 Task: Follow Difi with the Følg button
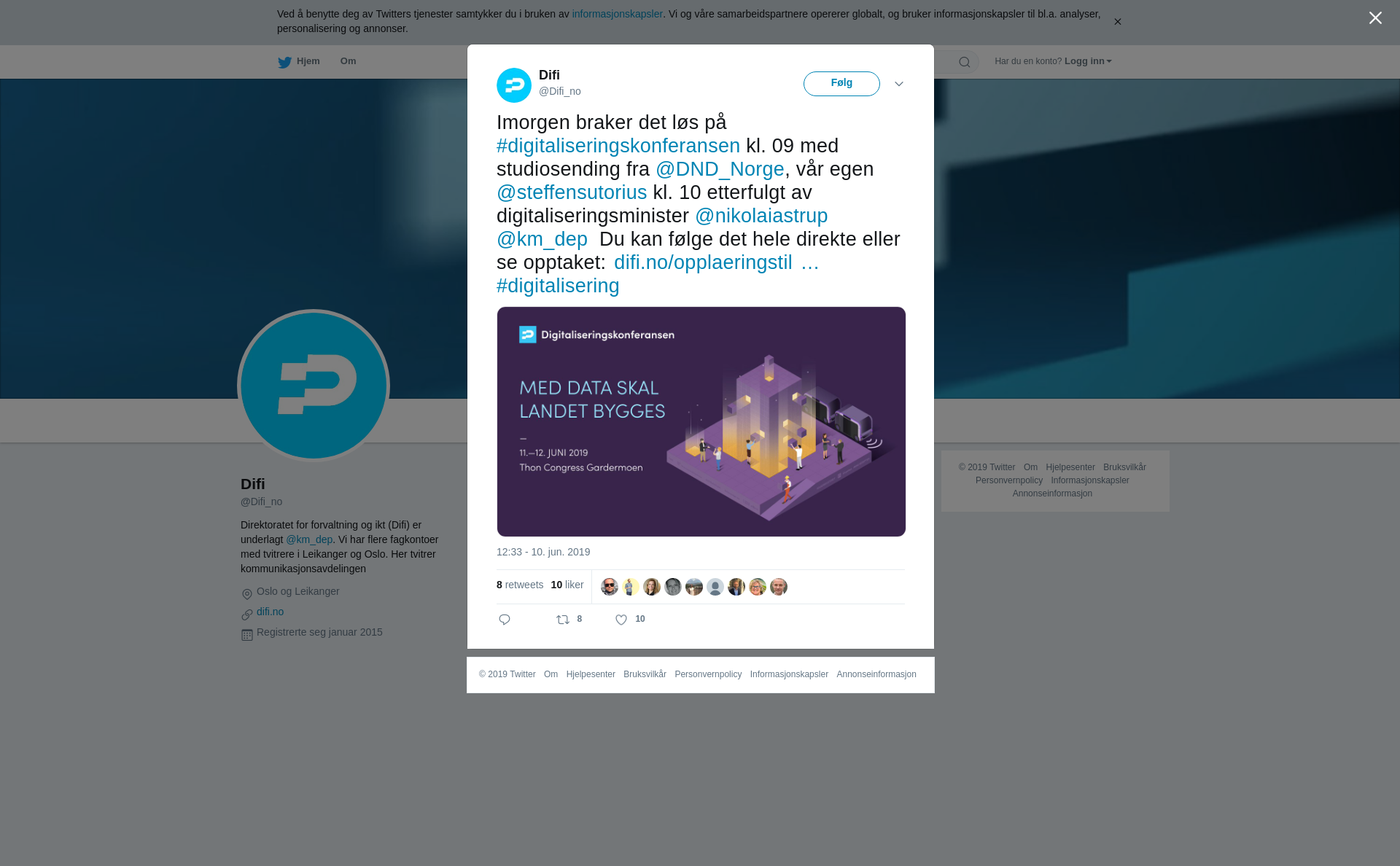(841, 84)
